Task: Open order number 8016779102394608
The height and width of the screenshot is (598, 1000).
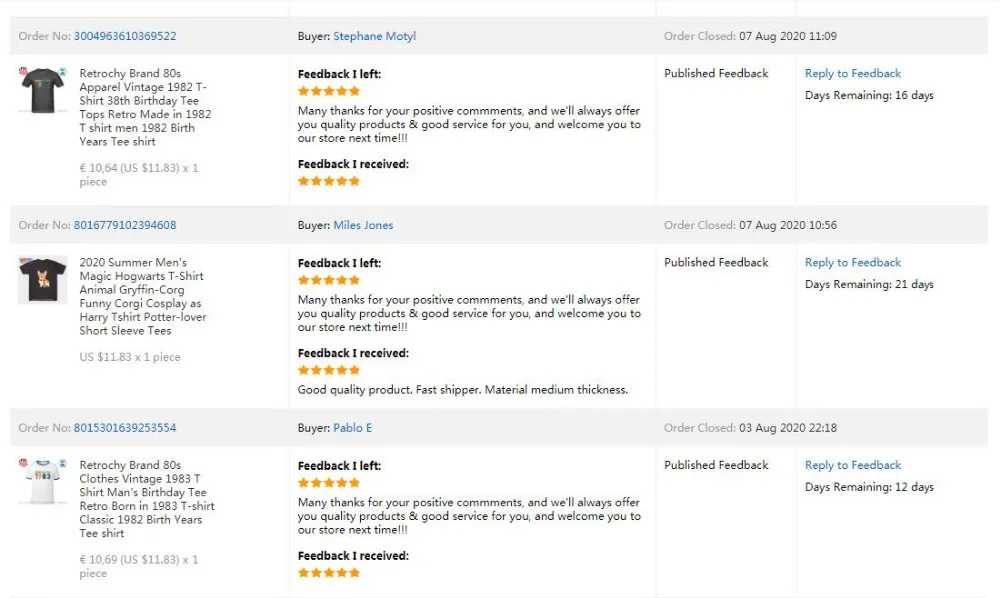Action: point(125,225)
